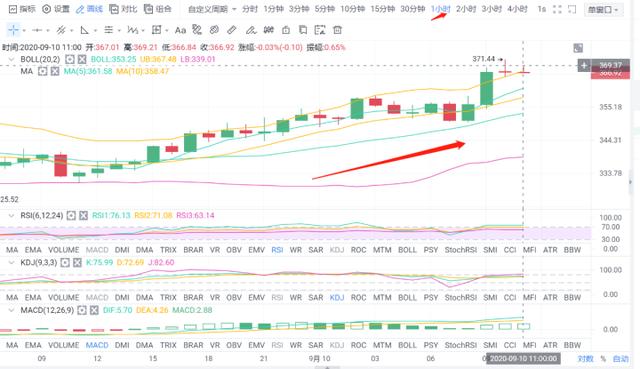The image size is (640, 369).
Task: Open the single window layout dropdown
Action: tap(603, 9)
